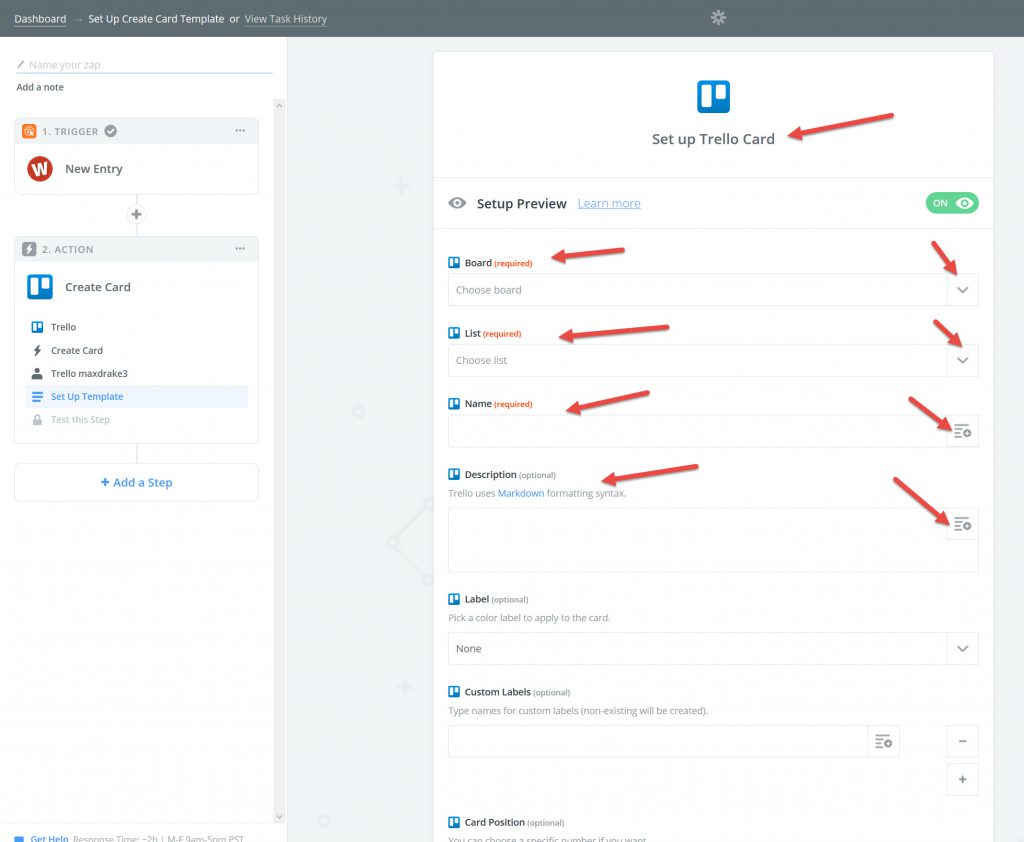Screen dimensions: 1024x842
Task: Go to Dashboard via breadcrumb link
Action: pos(40,19)
